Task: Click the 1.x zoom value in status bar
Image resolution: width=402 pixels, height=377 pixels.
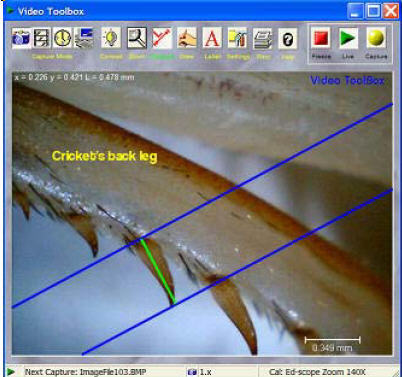Action: [x=205, y=372]
